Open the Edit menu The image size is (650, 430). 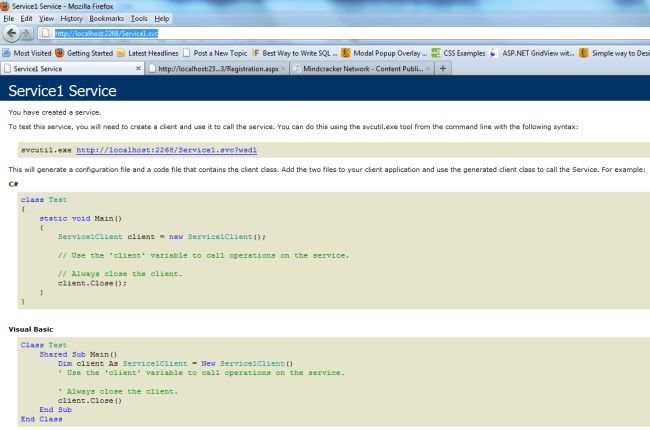(x=26, y=19)
